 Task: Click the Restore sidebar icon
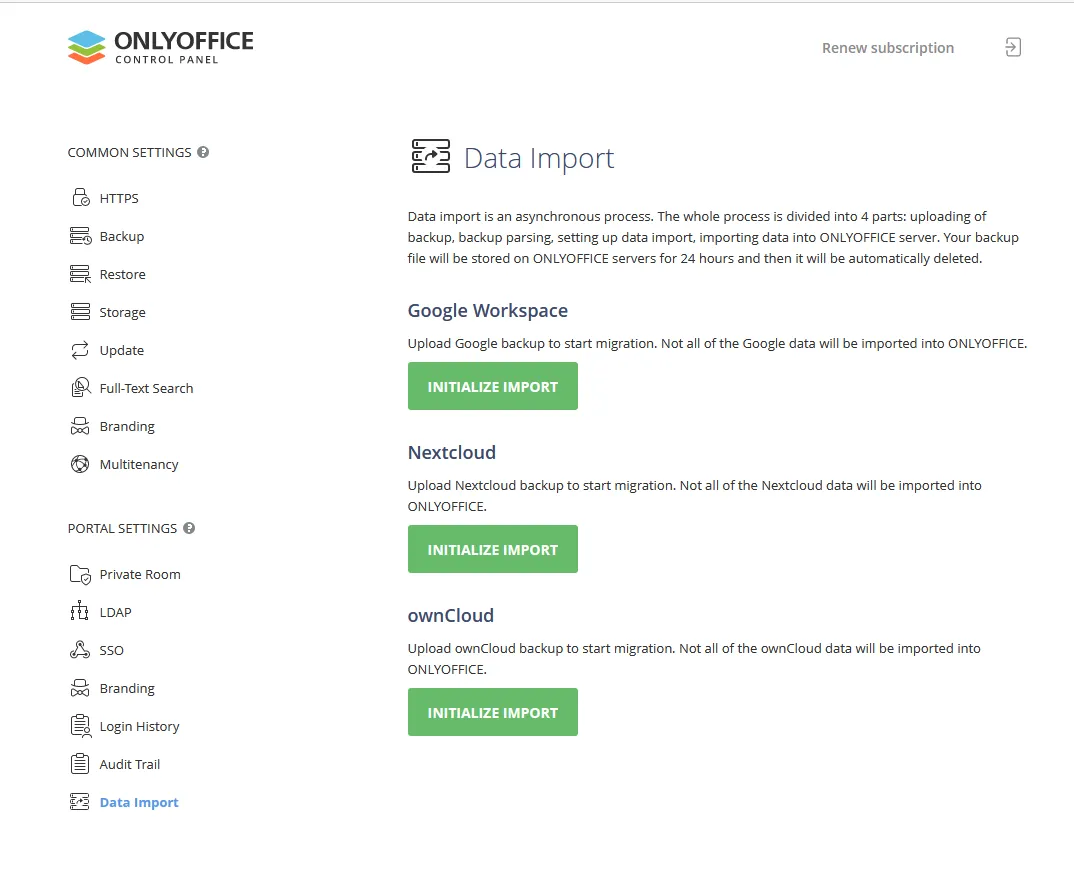point(80,273)
